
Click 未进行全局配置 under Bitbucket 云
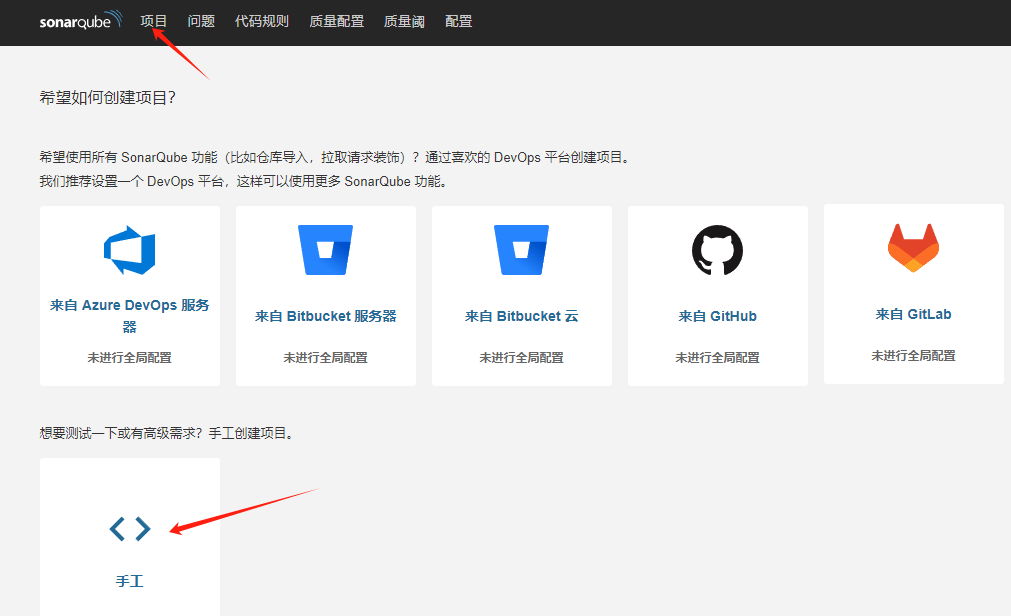point(522,357)
